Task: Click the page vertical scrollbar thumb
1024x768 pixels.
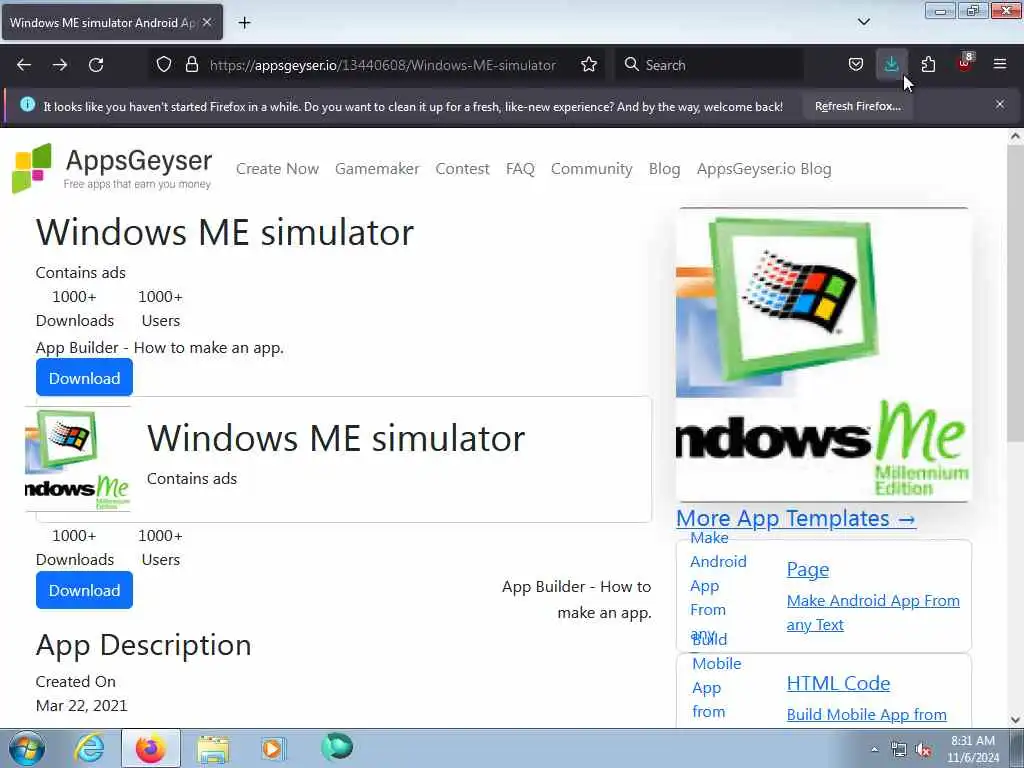Action: pos(1015,293)
